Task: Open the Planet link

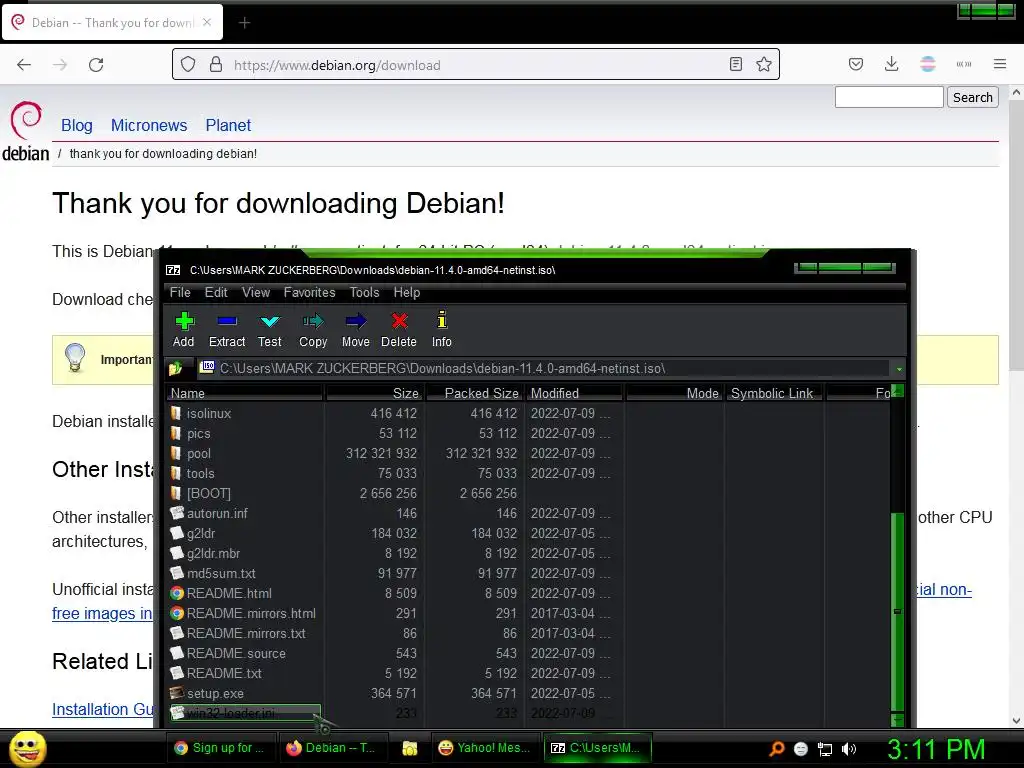Action: pos(228,125)
